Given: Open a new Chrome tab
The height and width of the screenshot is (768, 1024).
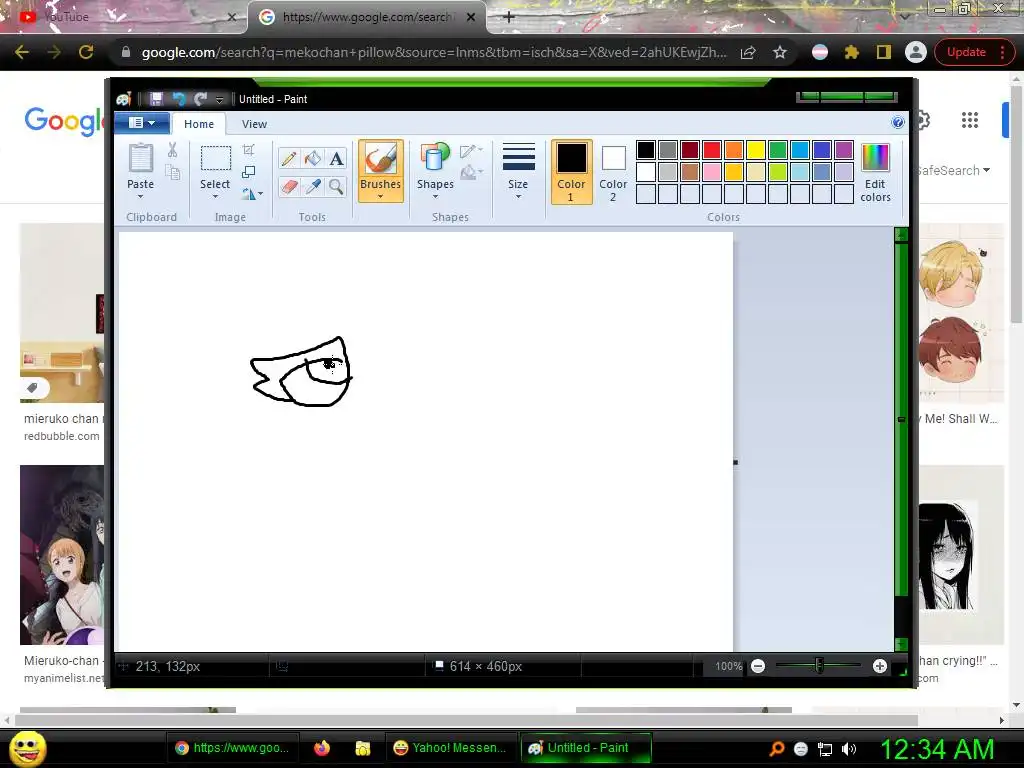Looking at the screenshot, I should (509, 17).
